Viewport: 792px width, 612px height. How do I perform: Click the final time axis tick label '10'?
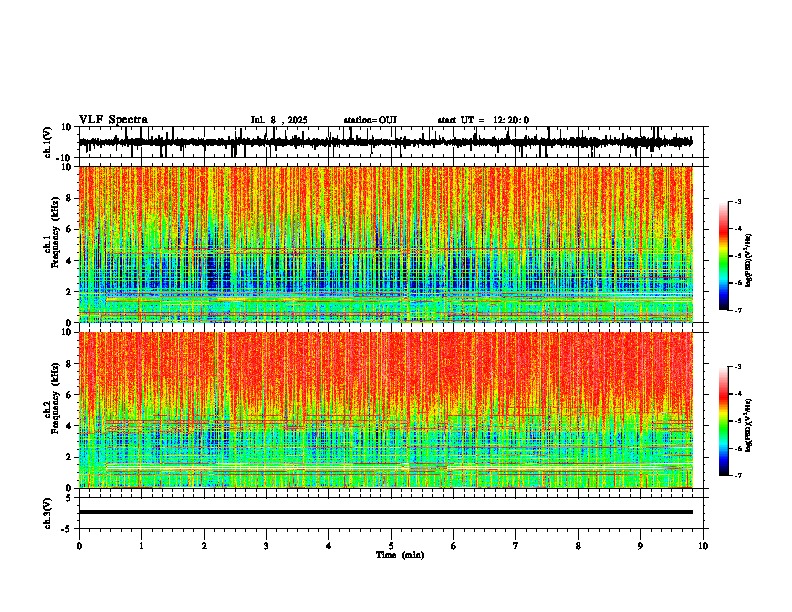pos(703,546)
